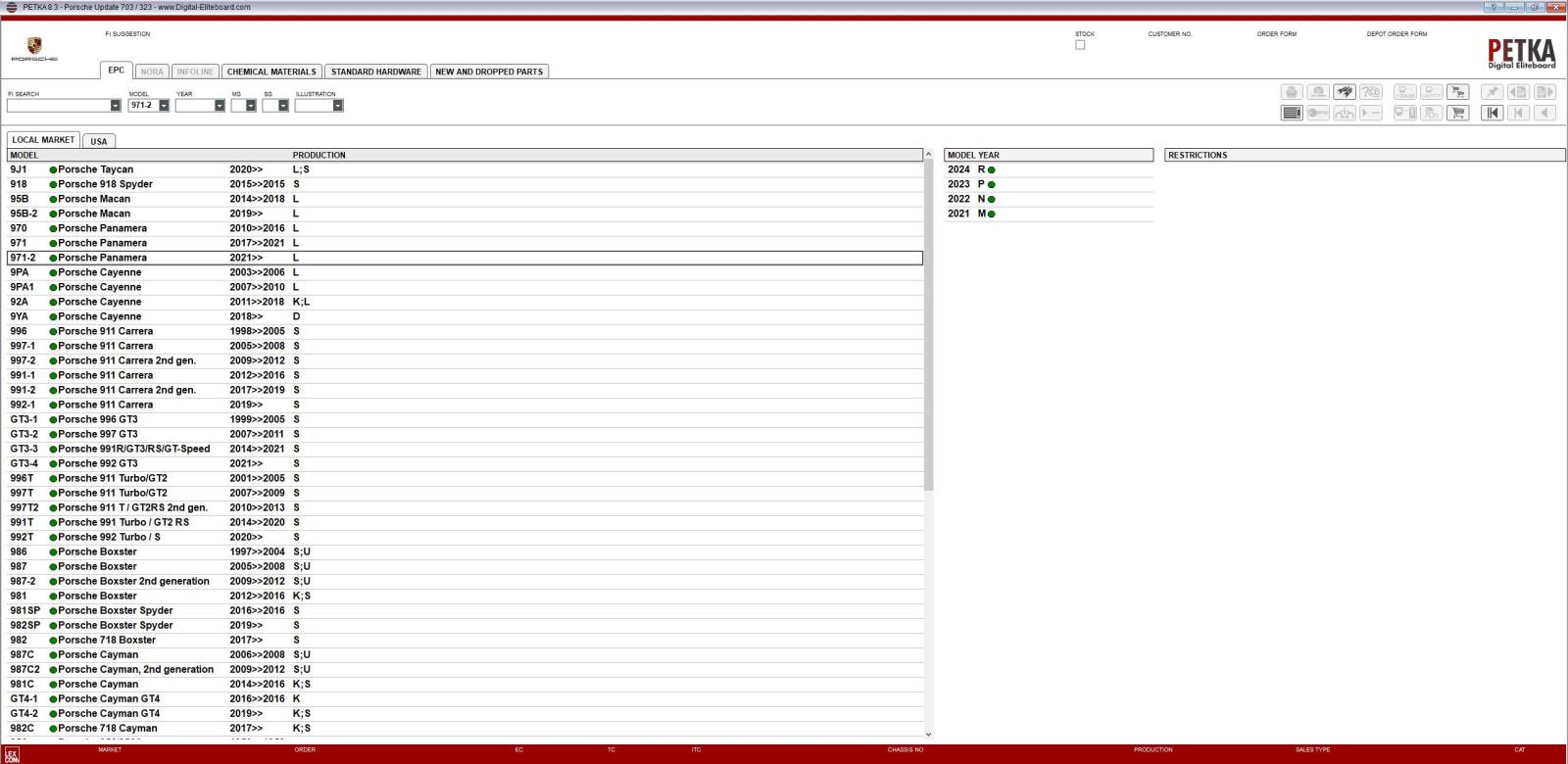Click the double shopping carts icon

pos(1458,92)
